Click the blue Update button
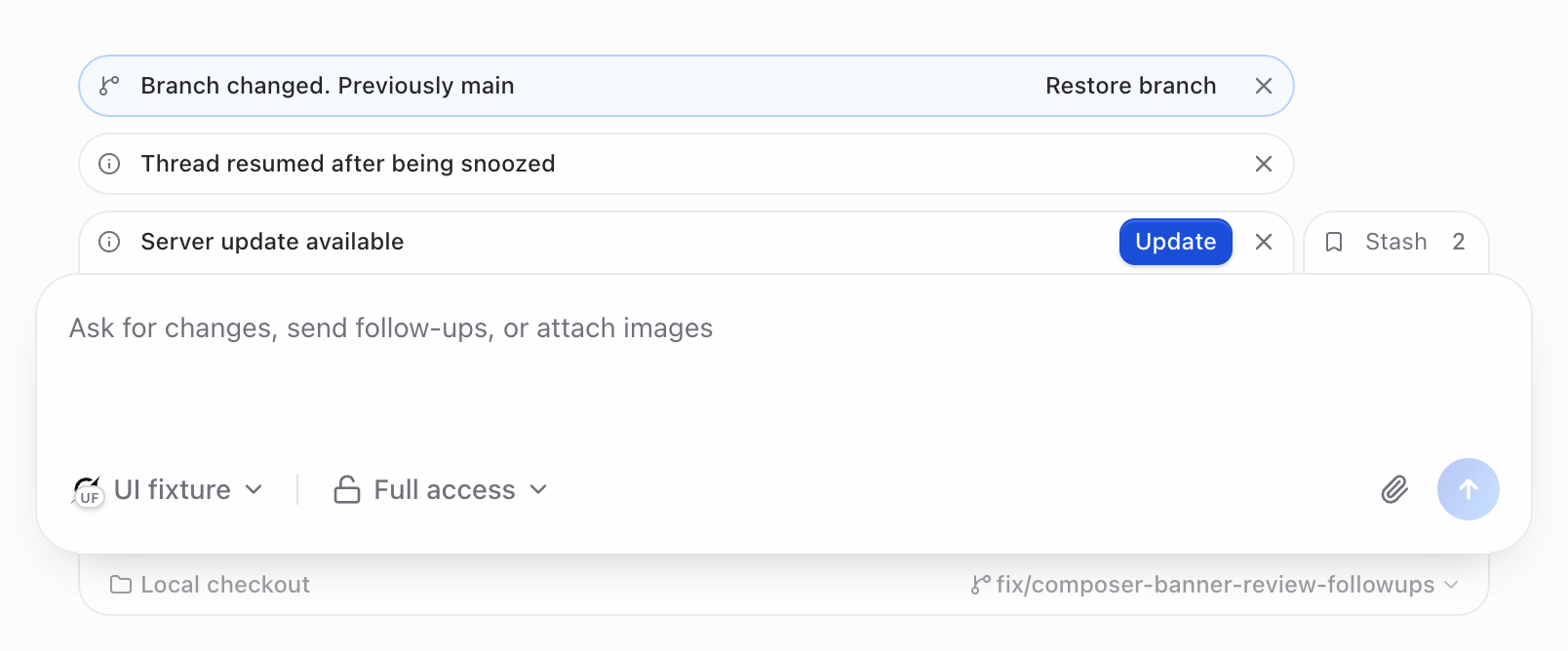The width and height of the screenshot is (1568, 651). 1176,242
